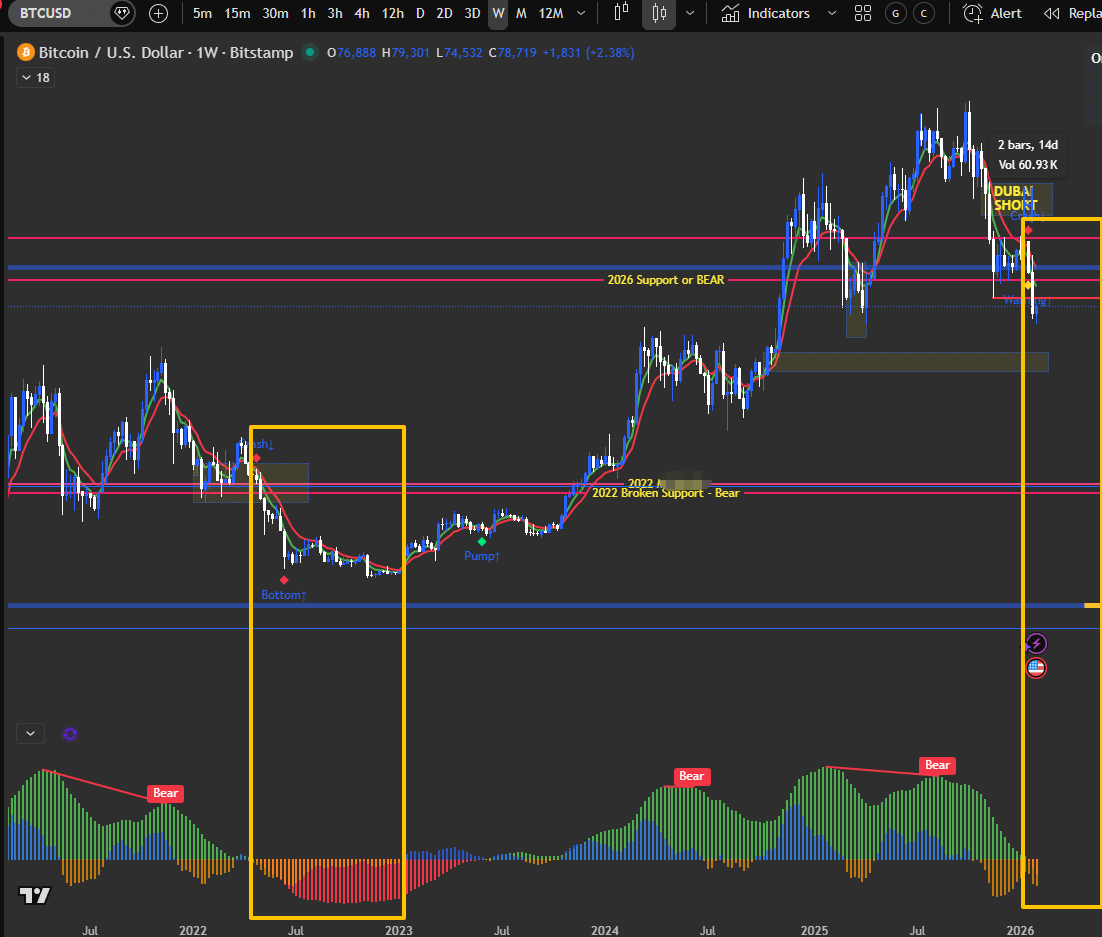Viewport: 1102px width, 937px height.
Task: Click the close price value 78,719
Action: [x=517, y=53]
